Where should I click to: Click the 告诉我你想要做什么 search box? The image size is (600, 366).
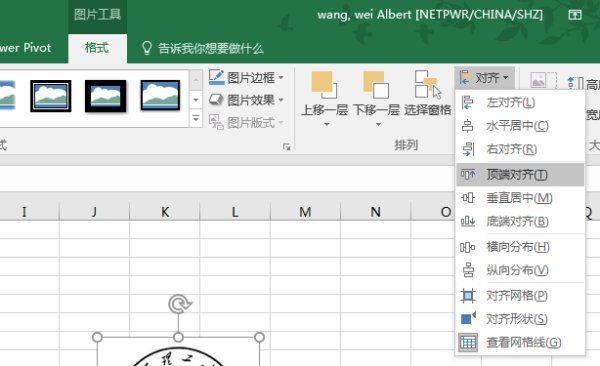coord(210,49)
